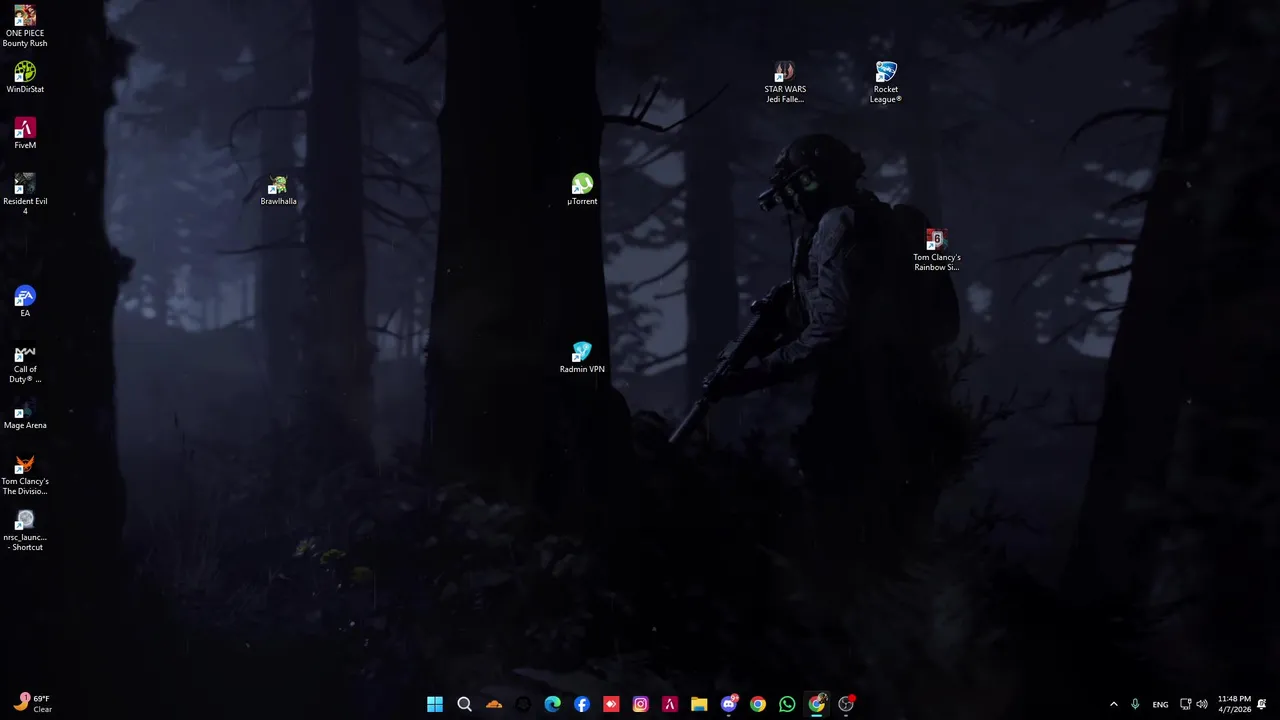The image size is (1280, 720).
Task: Open the red AnyDesk taskbar icon
Action: tap(611, 704)
